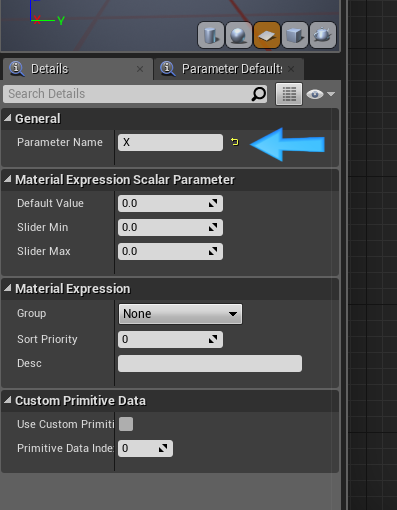Select sphere preview mesh shape
This screenshot has width=397, height=510.
(x=239, y=35)
